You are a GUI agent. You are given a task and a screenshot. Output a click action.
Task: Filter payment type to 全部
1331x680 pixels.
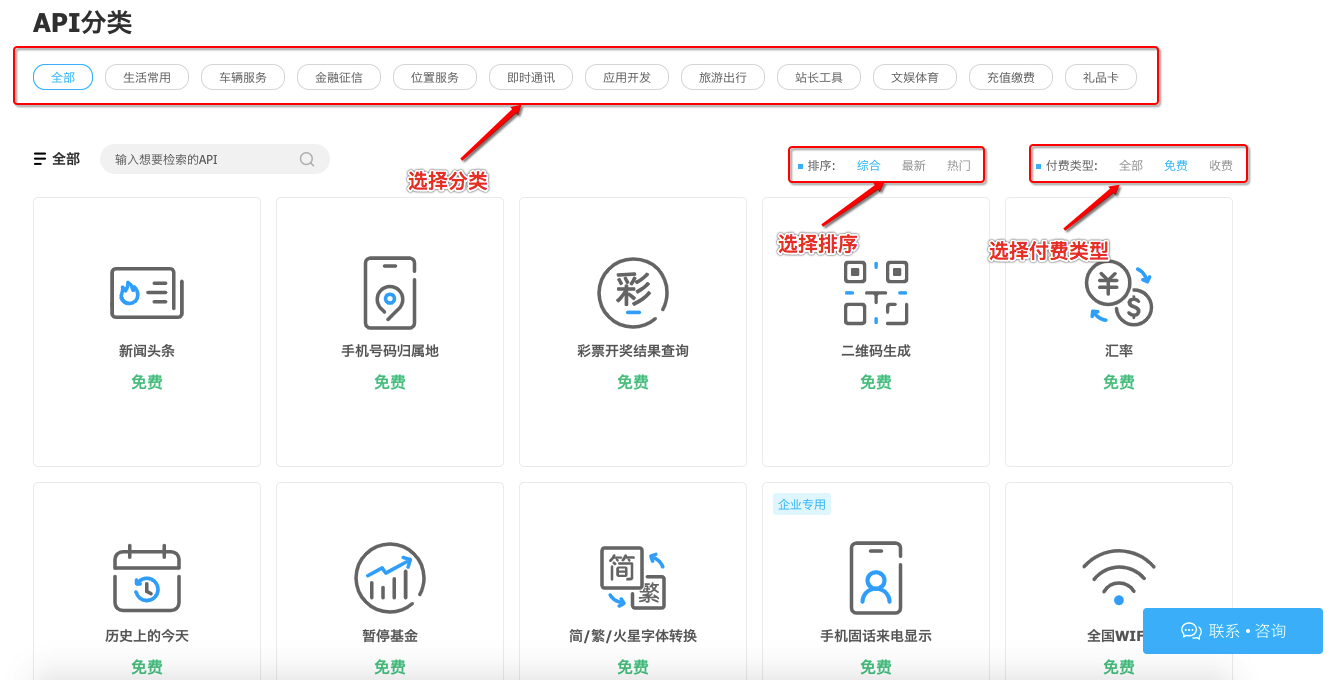[x=1131, y=166]
